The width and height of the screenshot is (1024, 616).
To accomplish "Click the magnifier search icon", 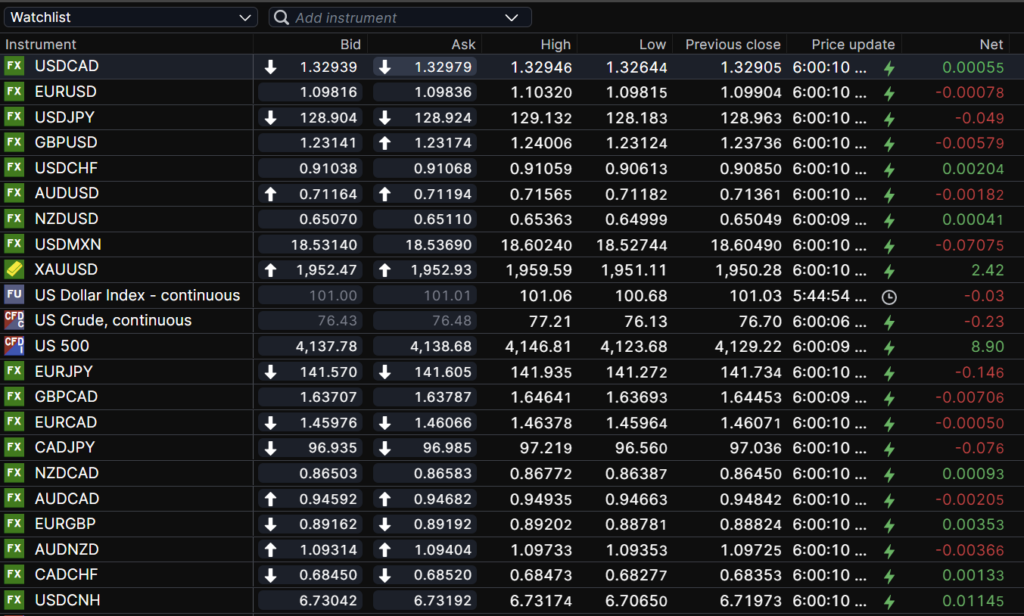I will pyautogui.click(x=282, y=18).
